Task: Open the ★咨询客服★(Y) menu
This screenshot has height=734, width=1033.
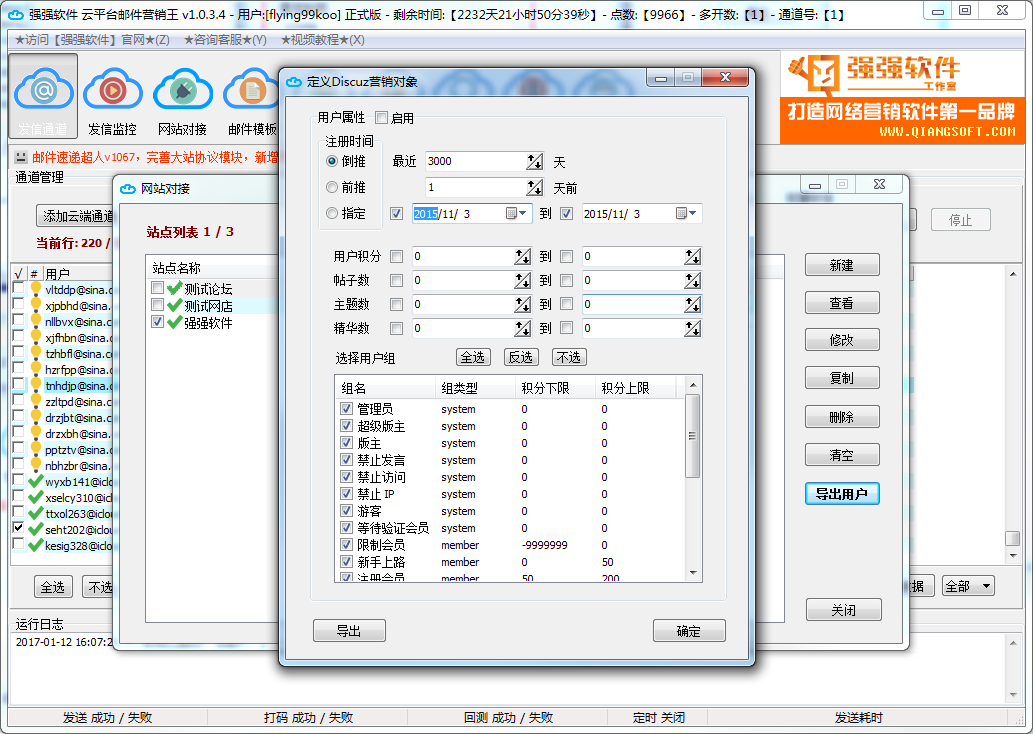Action: 225,40
